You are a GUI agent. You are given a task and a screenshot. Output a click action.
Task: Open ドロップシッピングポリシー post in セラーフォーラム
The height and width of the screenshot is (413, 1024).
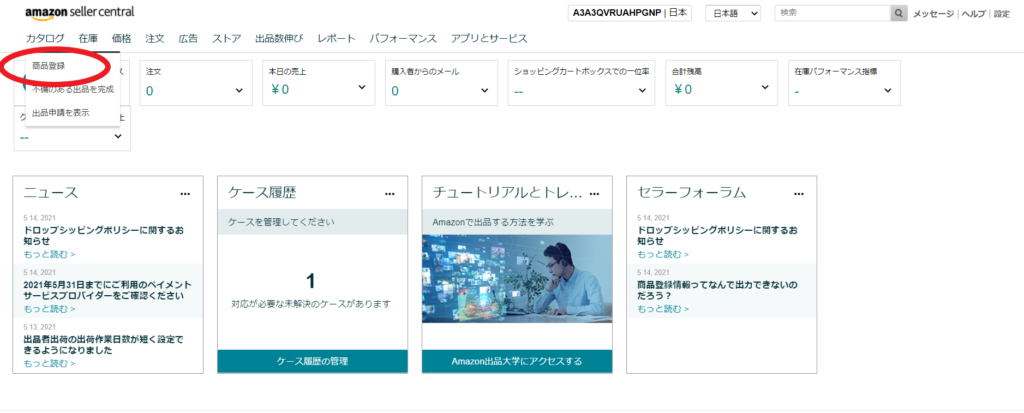717,236
